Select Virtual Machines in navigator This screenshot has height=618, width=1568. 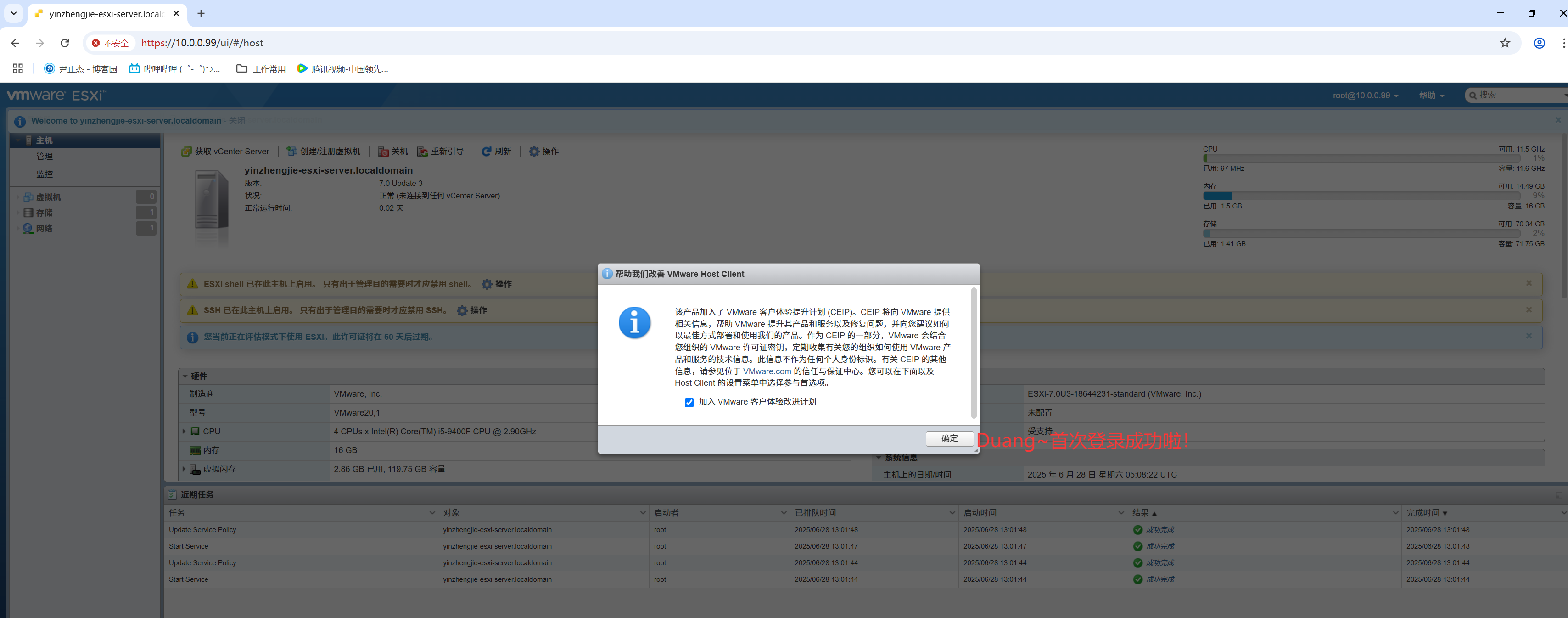47,197
